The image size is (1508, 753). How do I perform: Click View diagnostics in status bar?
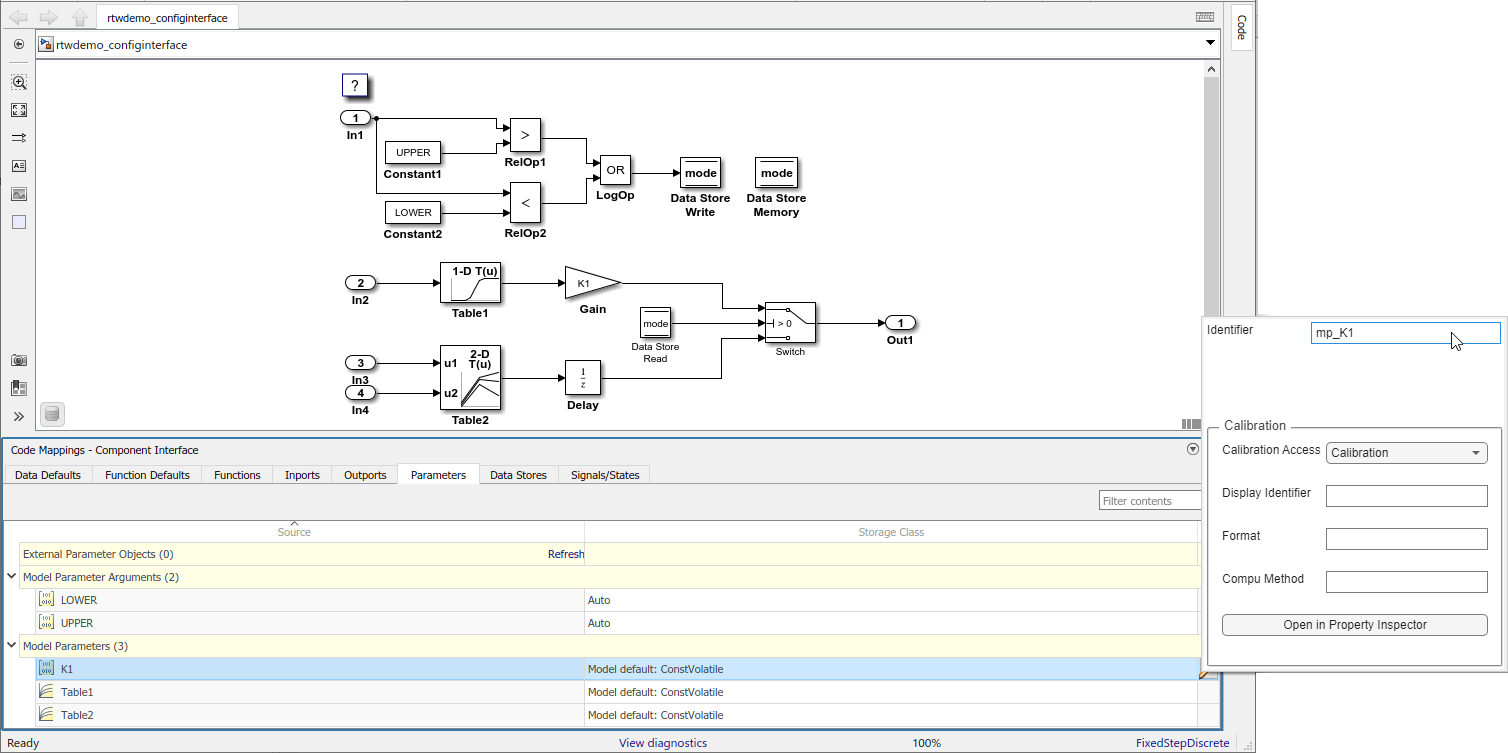coord(663,743)
